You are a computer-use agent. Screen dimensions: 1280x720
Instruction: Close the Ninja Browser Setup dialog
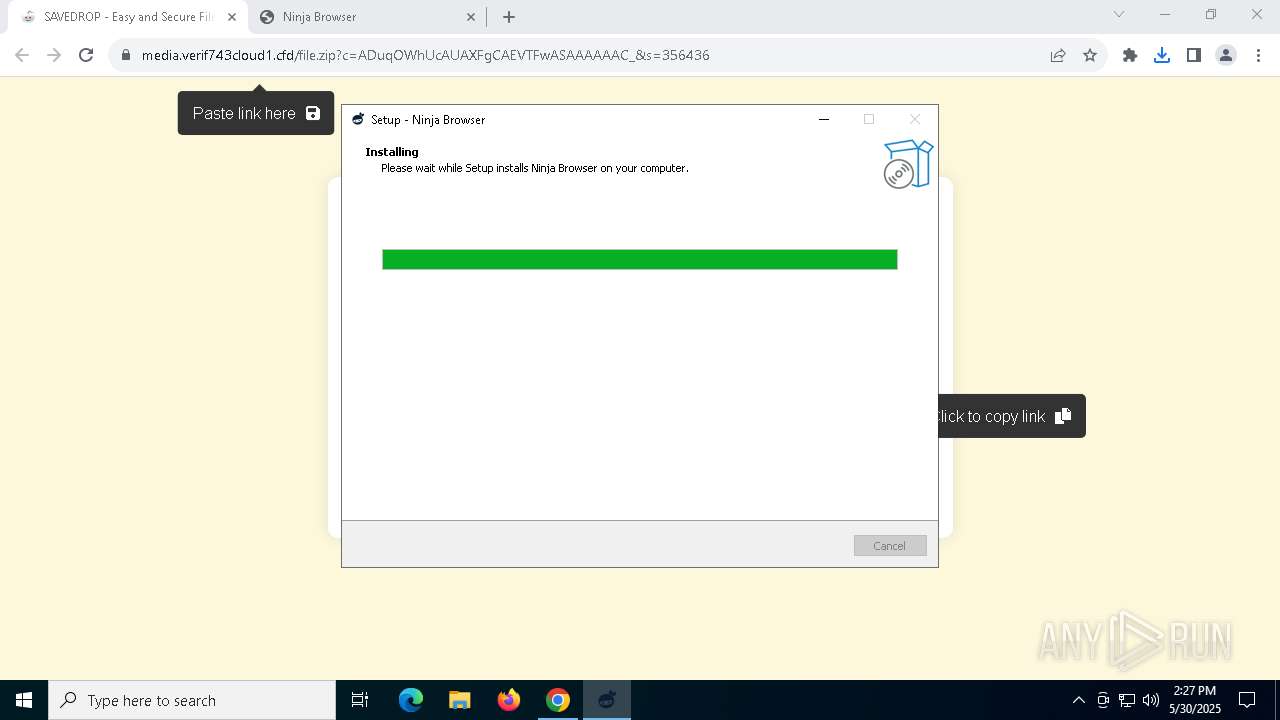pyautogui.click(x=914, y=119)
